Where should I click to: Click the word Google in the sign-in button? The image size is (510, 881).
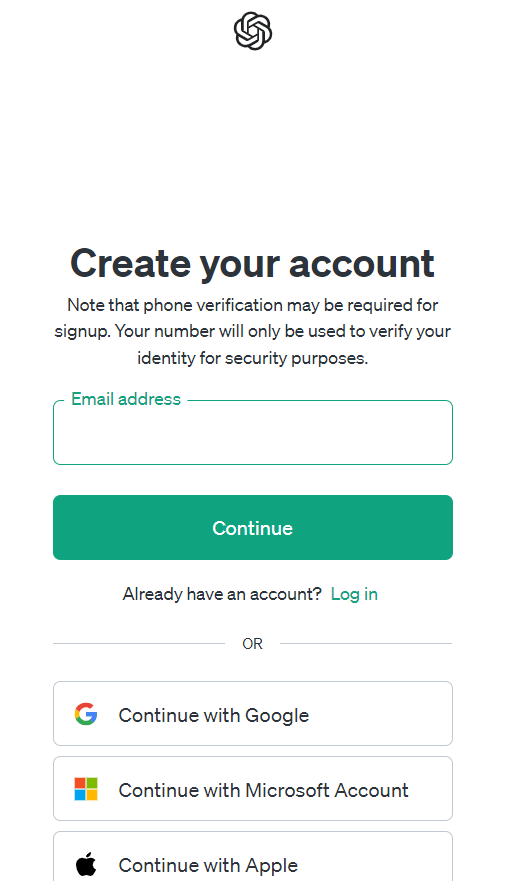pyautogui.click(x=277, y=715)
